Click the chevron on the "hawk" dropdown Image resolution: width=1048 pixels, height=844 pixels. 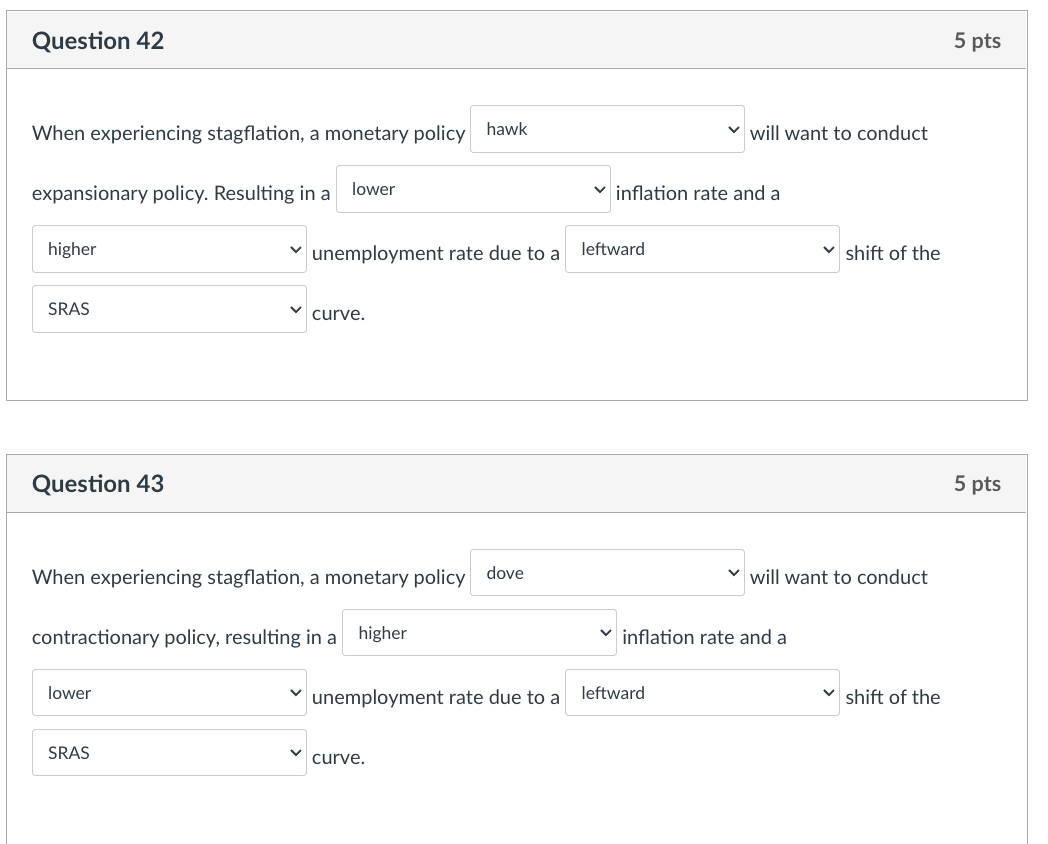click(731, 129)
